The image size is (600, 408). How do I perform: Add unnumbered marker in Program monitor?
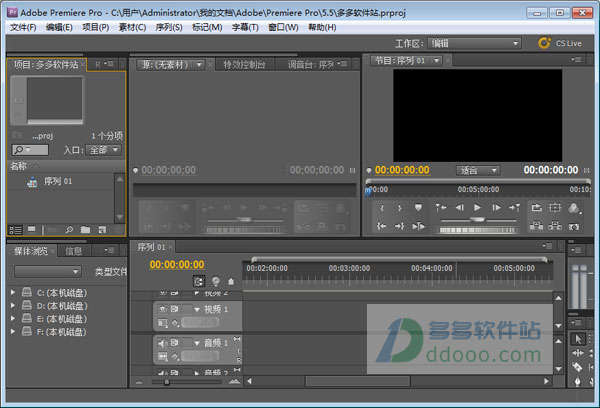point(418,208)
